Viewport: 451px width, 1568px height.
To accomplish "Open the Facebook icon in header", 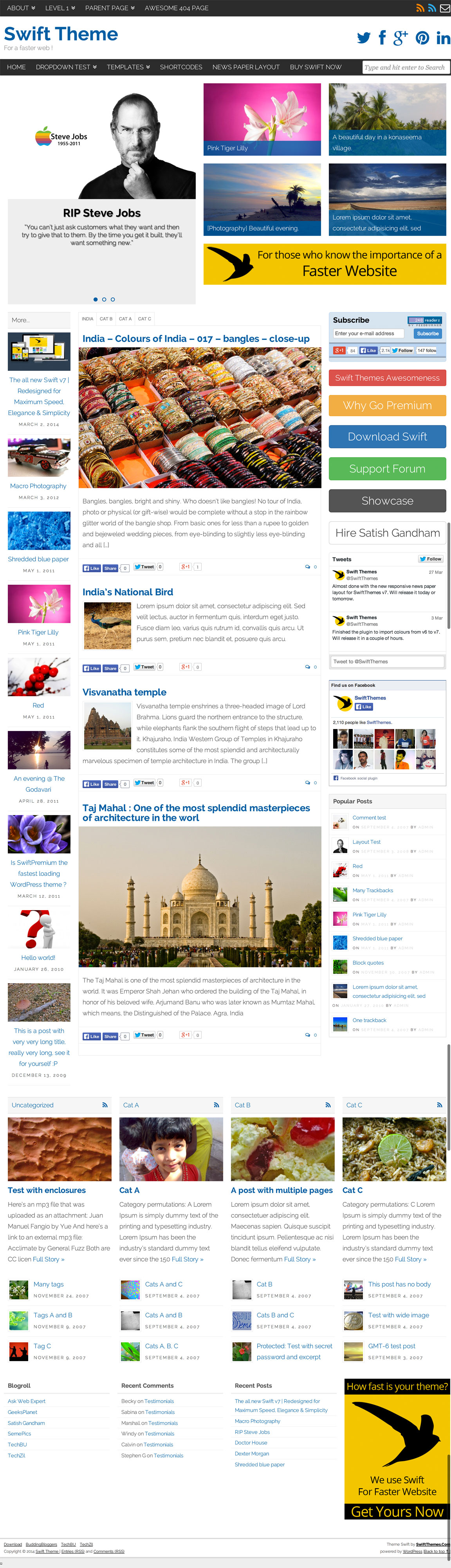I will (382, 38).
